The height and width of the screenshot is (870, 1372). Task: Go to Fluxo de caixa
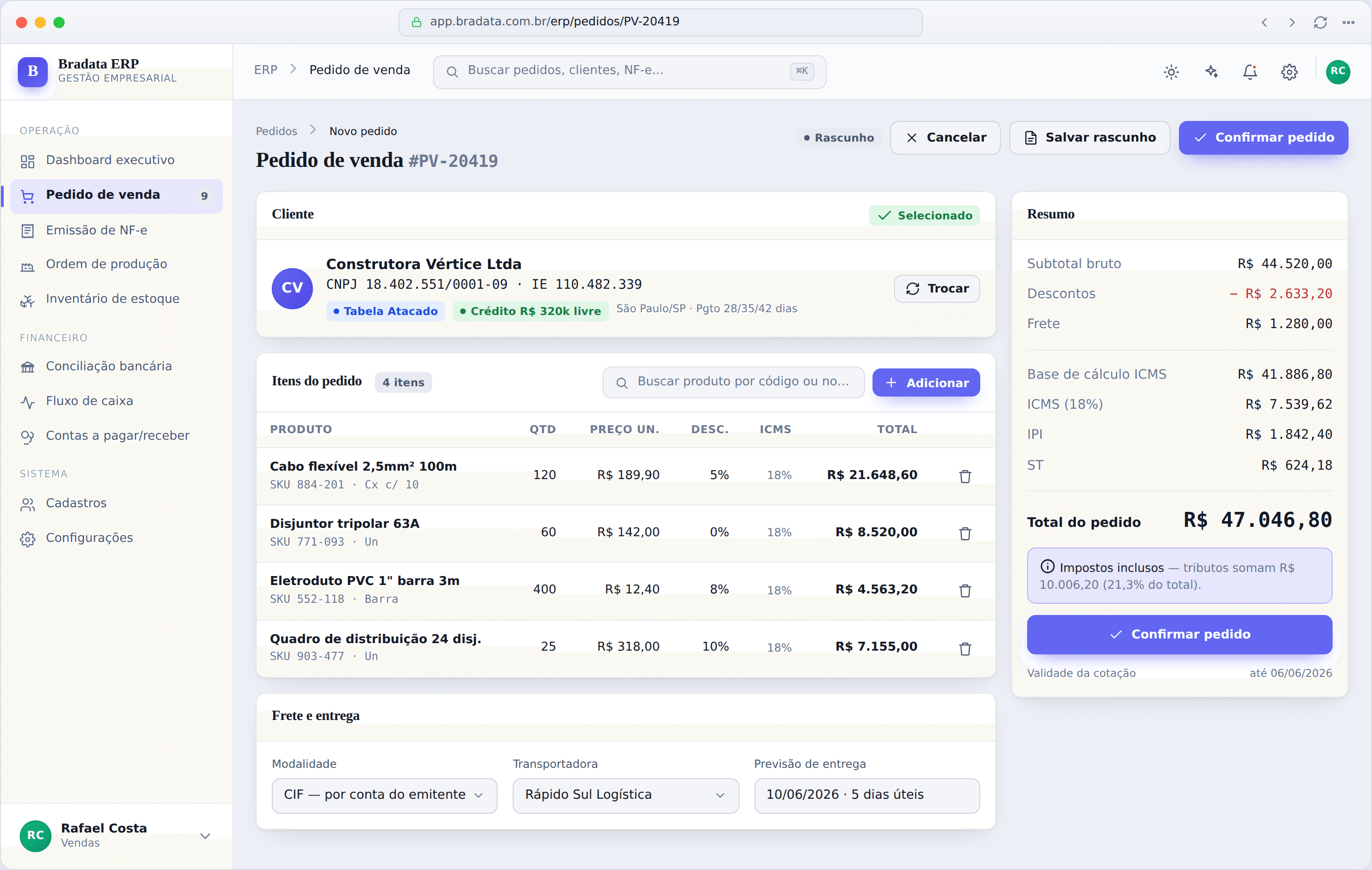click(116, 401)
